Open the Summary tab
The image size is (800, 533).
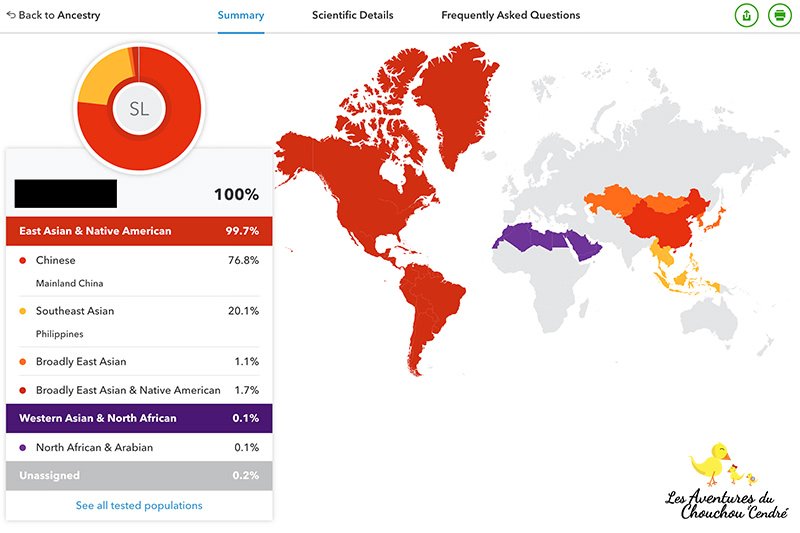tap(241, 15)
